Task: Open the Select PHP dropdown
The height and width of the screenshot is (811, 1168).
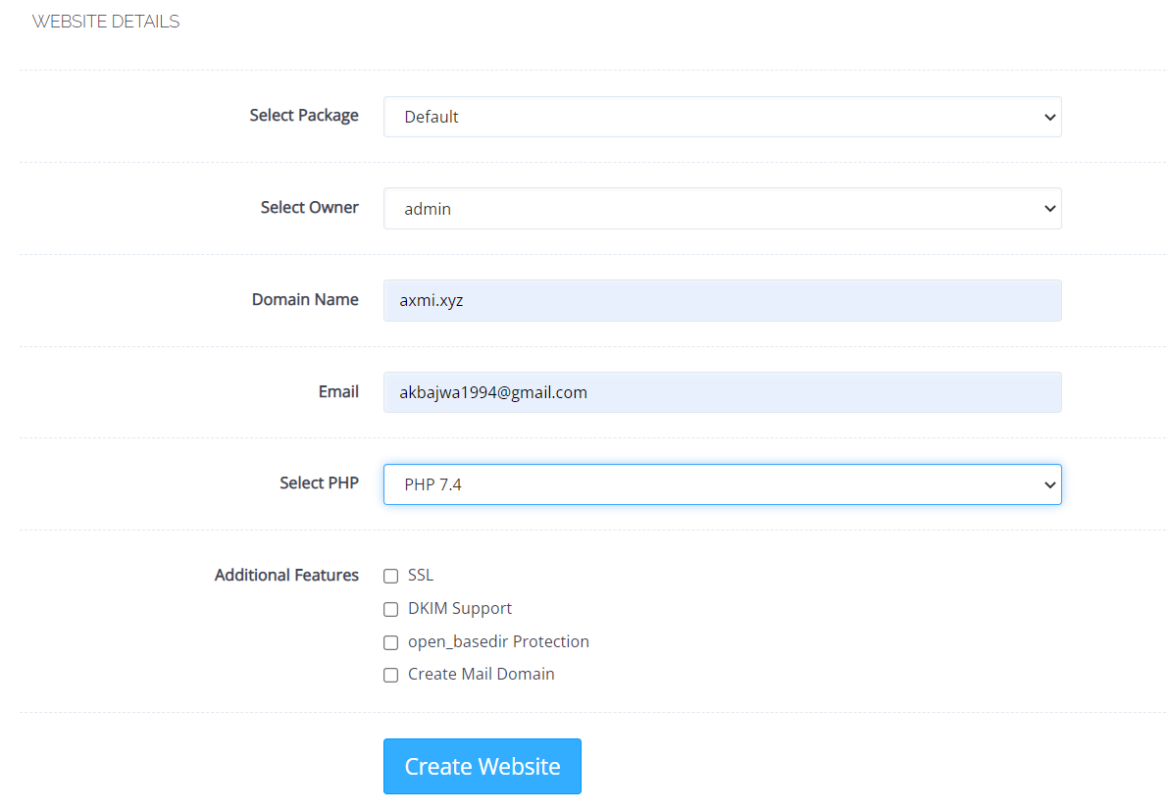Action: pyautogui.click(x=722, y=484)
